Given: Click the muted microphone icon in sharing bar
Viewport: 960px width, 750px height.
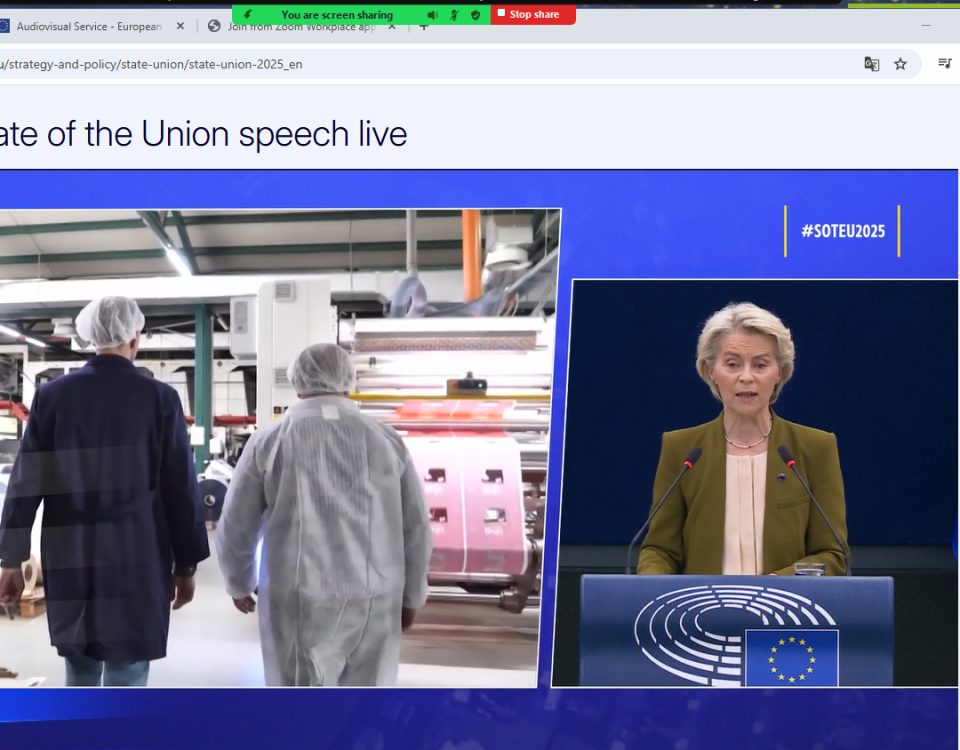Looking at the screenshot, I should (454, 15).
